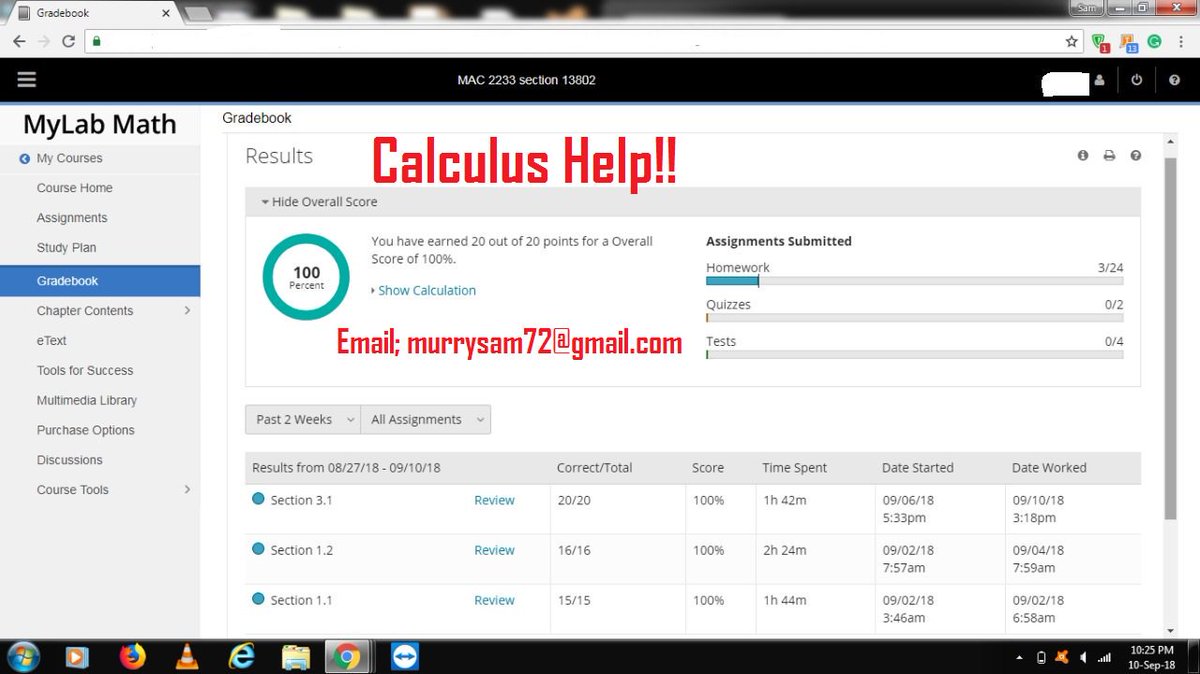
Task: Reload the page using the refresh icon
Action: point(68,42)
